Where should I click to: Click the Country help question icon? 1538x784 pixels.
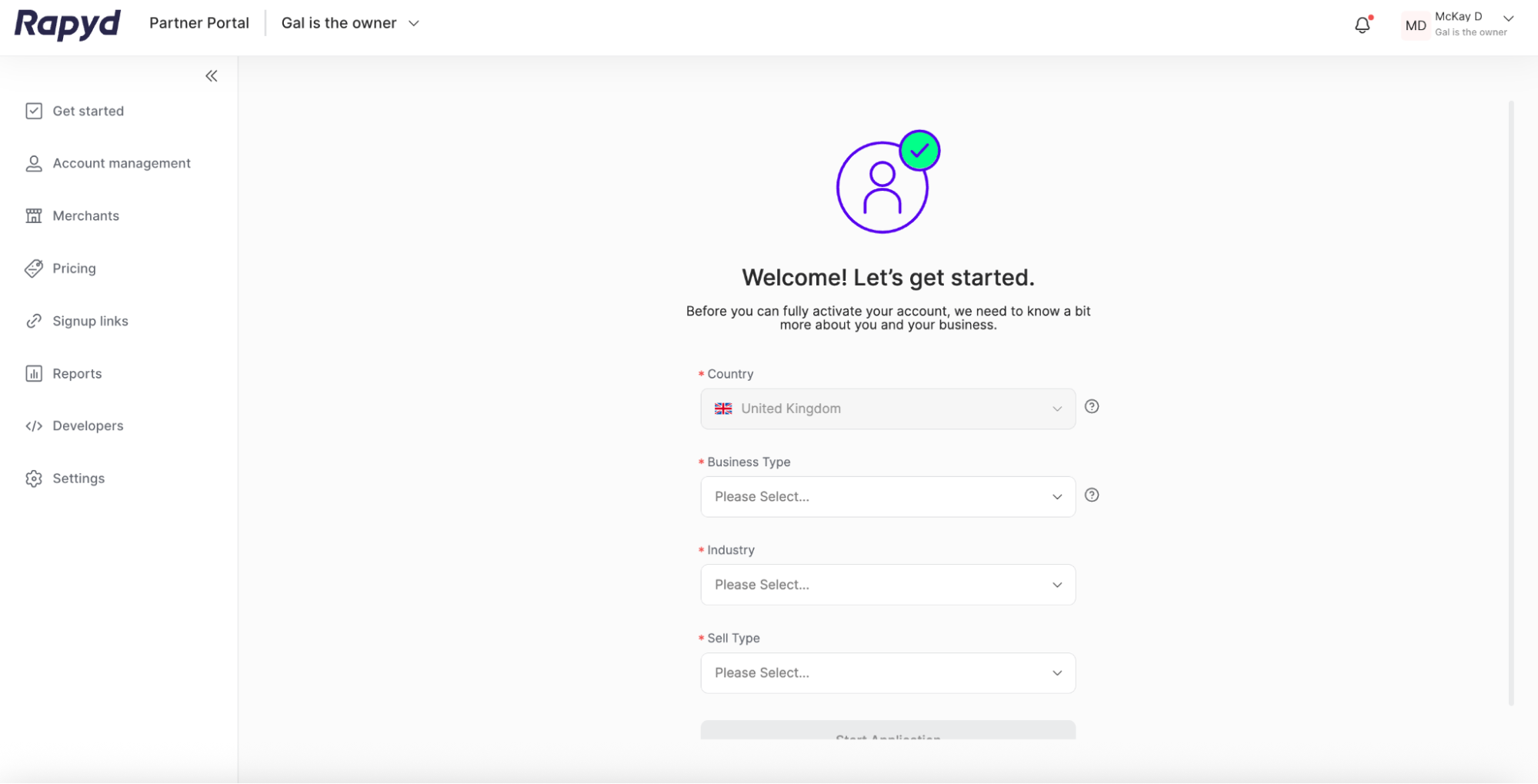click(1091, 407)
